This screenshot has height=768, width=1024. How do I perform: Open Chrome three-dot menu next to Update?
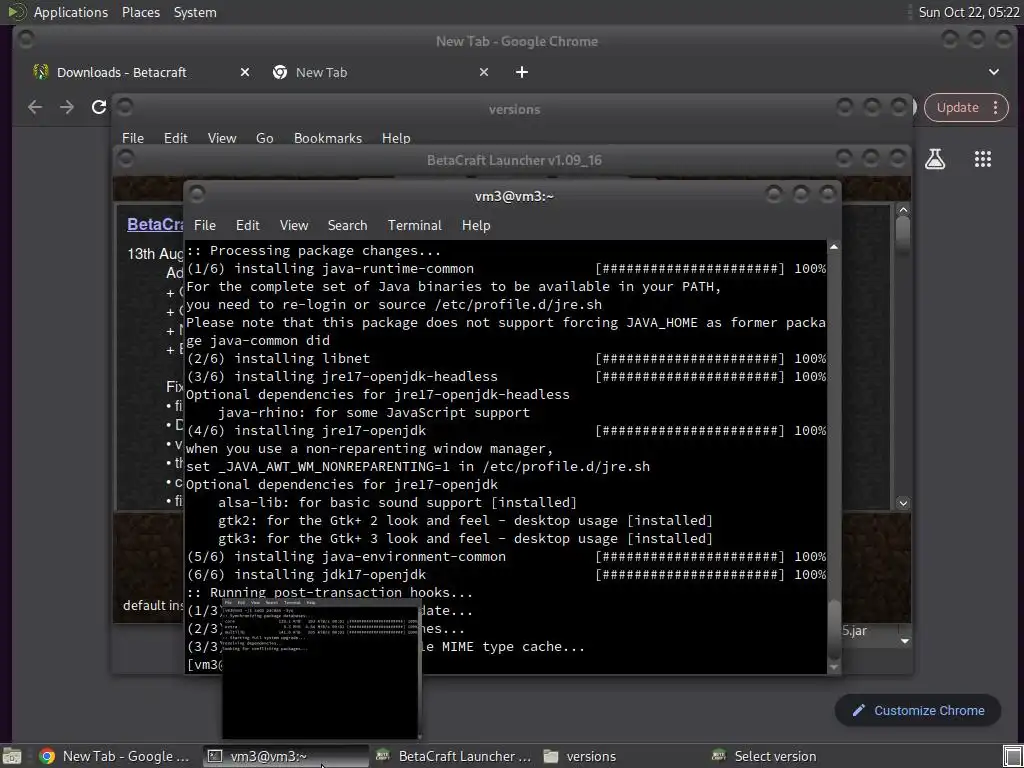(x=995, y=108)
